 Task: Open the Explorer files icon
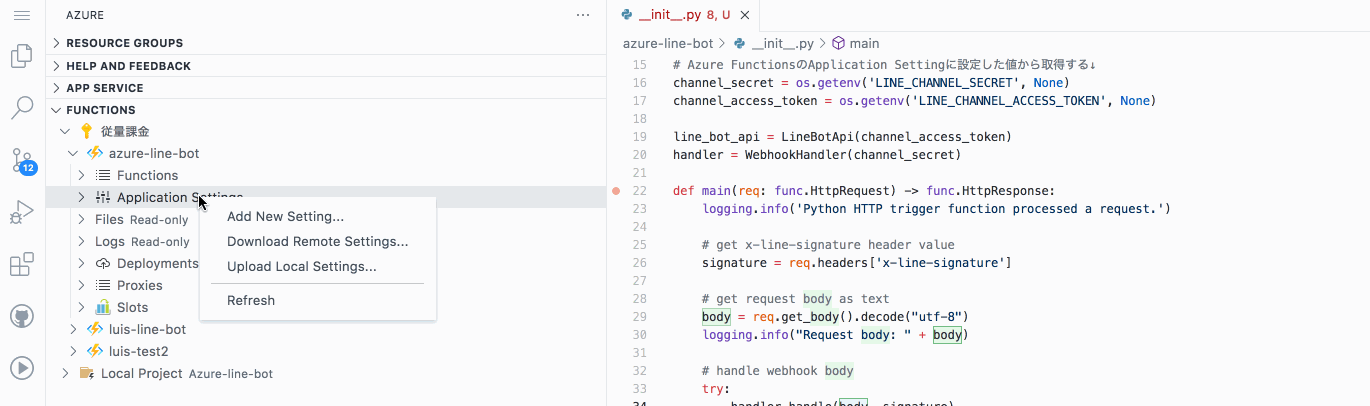(x=22, y=56)
